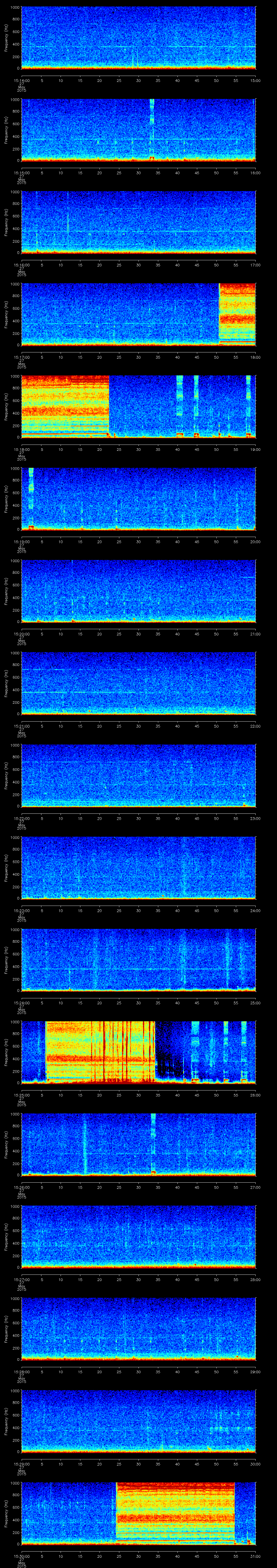Click the 26:00 end time label
Screen dimensions: 277x1568
(x=255, y=1095)
